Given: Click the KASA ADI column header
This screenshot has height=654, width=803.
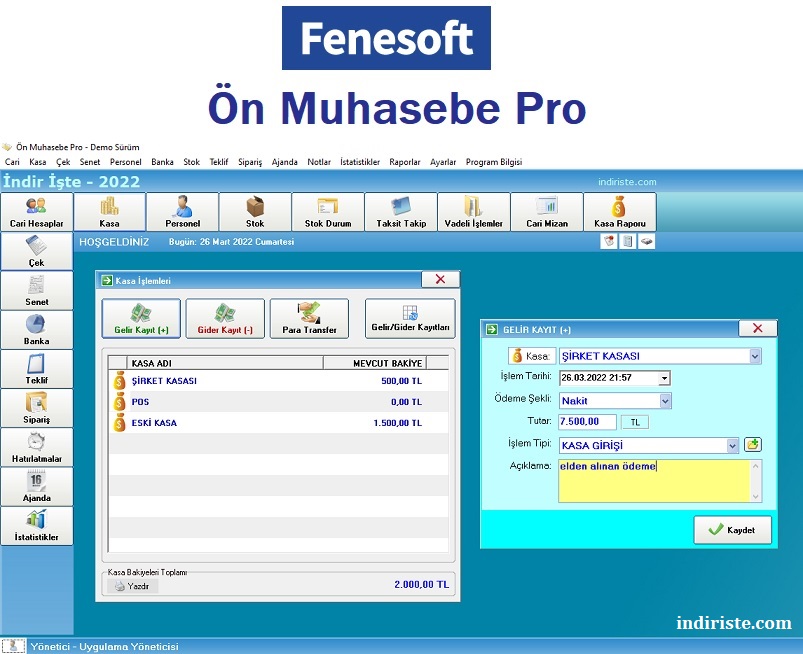Looking at the screenshot, I should [225, 363].
